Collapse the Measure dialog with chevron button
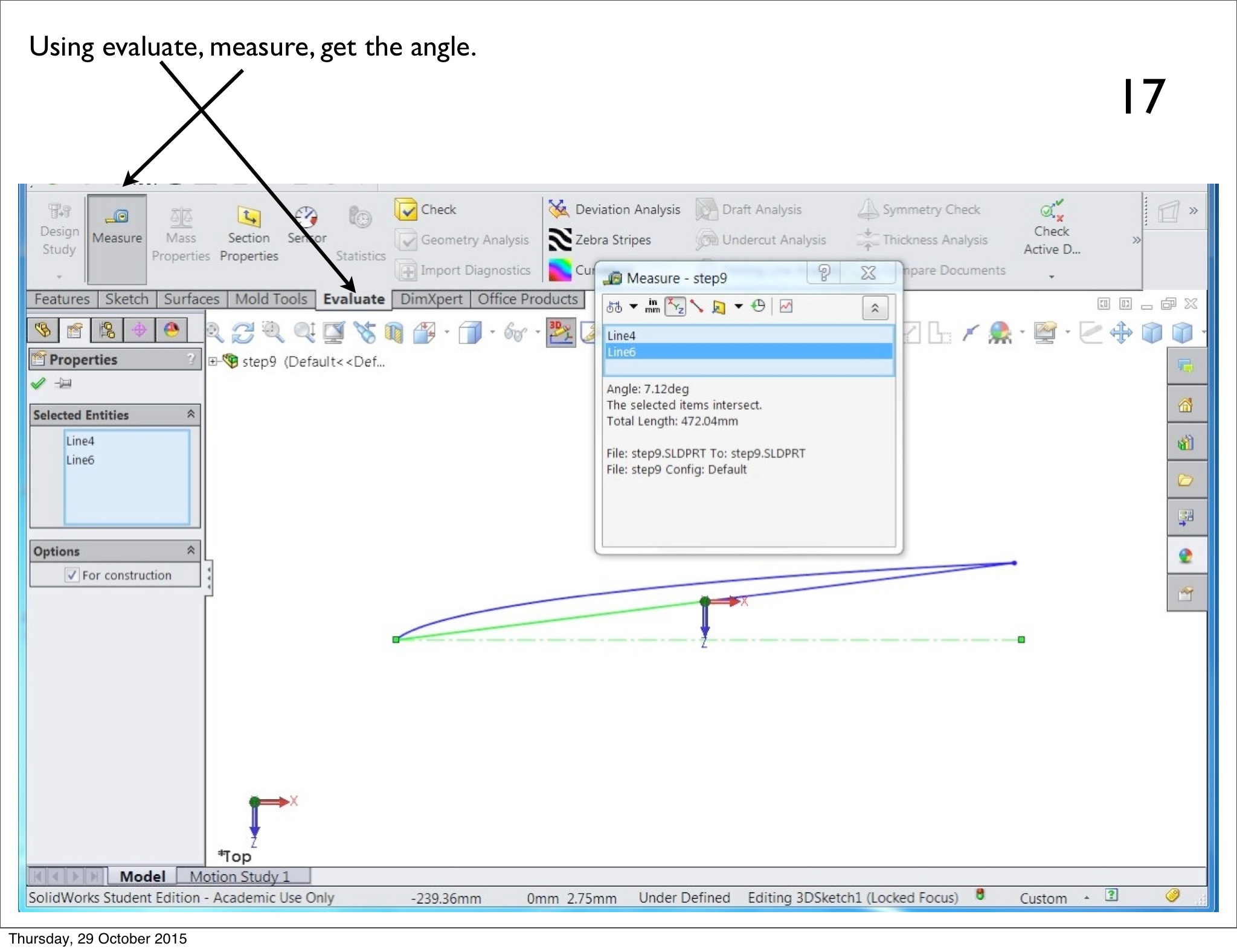Image resolution: width=1237 pixels, height=952 pixels. coord(875,308)
